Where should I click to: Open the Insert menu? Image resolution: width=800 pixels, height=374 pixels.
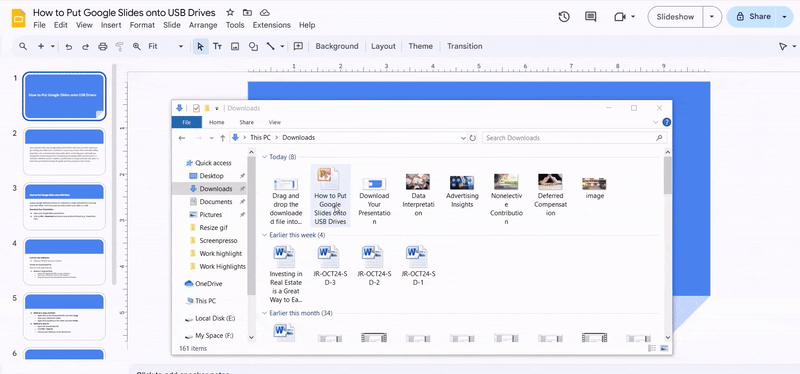coord(111,25)
